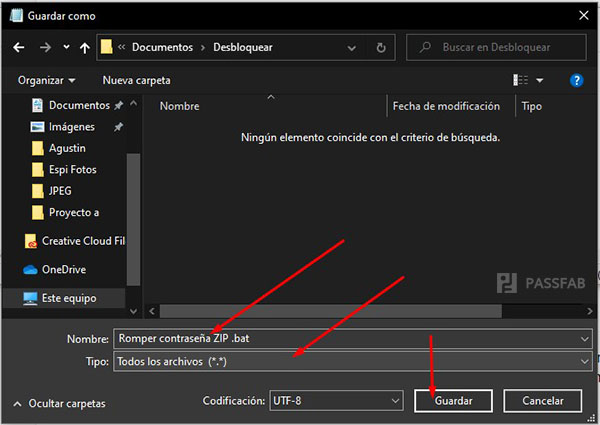Open the Agustin folder in sidebar
Screen dimensions: 600x425
67,148
